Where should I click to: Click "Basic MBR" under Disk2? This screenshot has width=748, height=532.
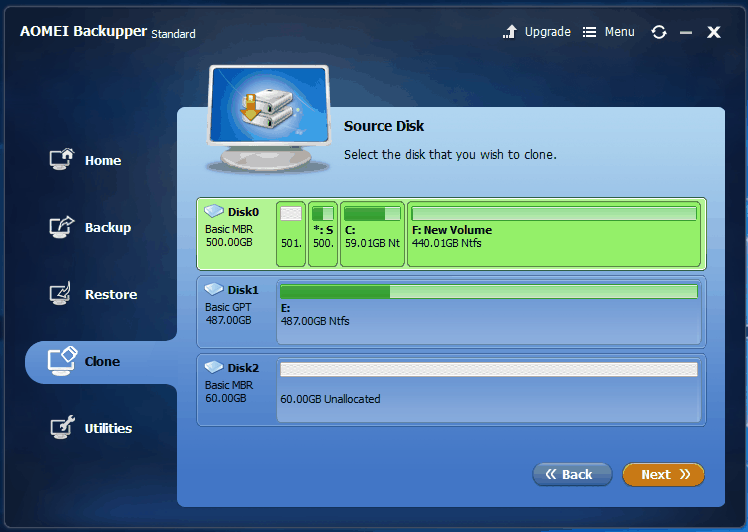point(229,385)
